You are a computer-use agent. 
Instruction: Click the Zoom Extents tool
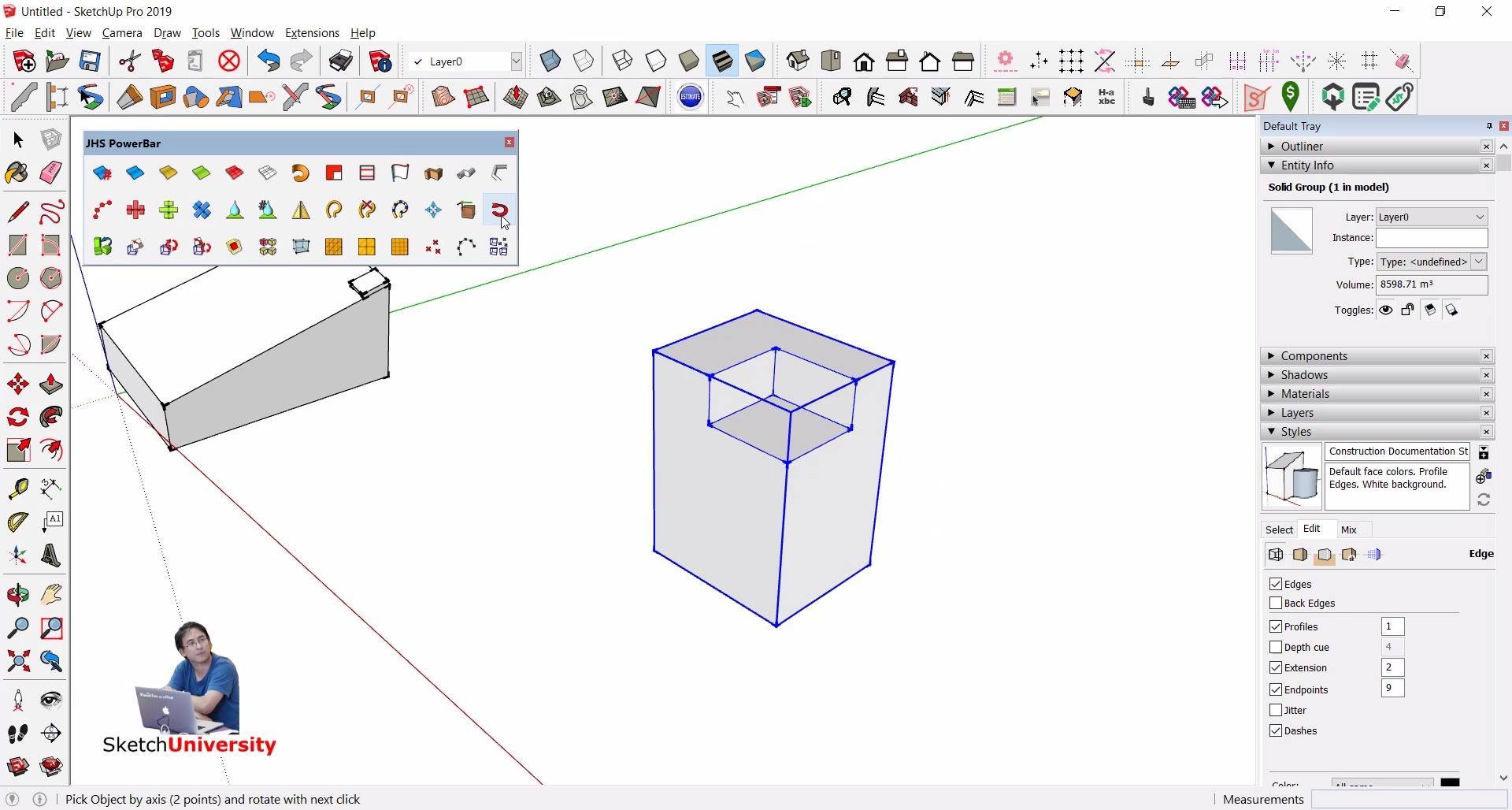click(18, 661)
